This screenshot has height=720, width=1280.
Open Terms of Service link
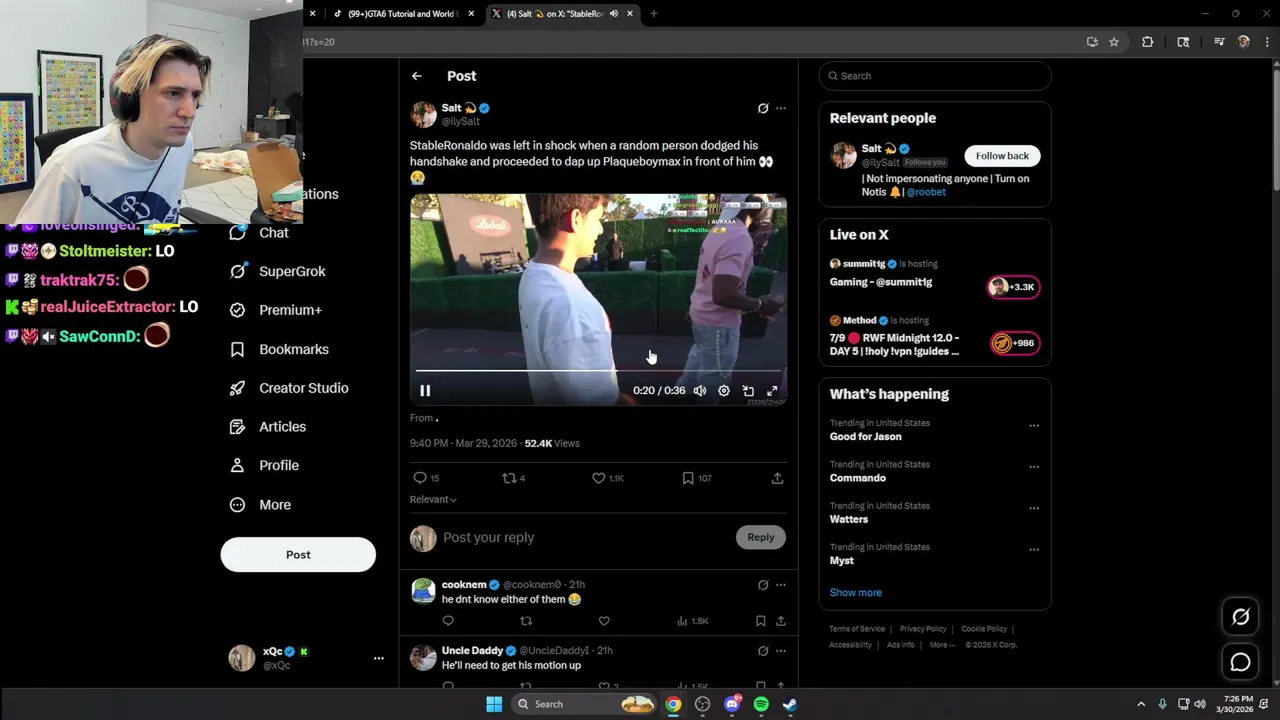(857, 629)
